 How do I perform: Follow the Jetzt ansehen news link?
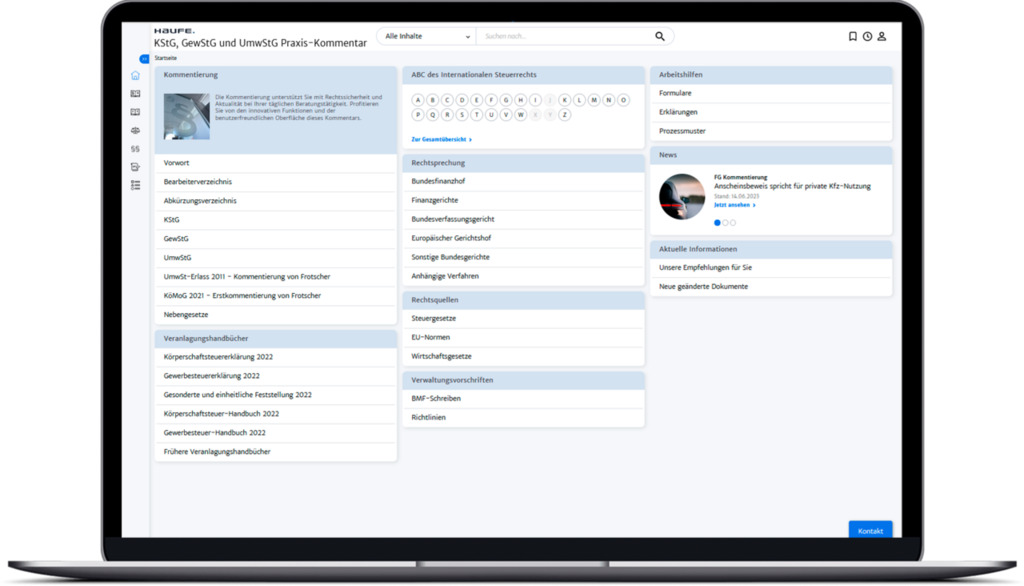(735, 205)
